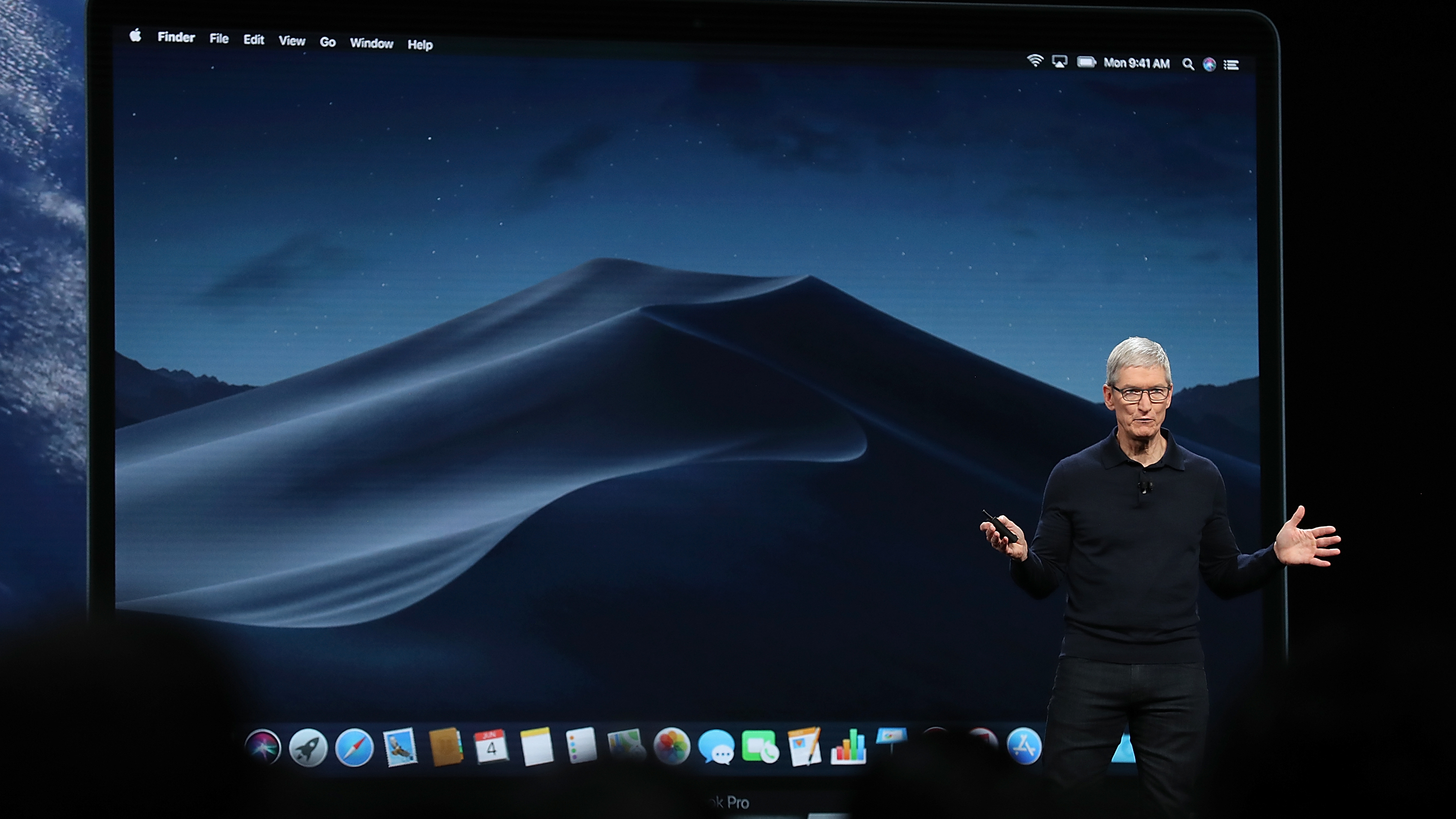Open the File menu
This screenshot has width=1456, height=819.
tap(219, 38)
